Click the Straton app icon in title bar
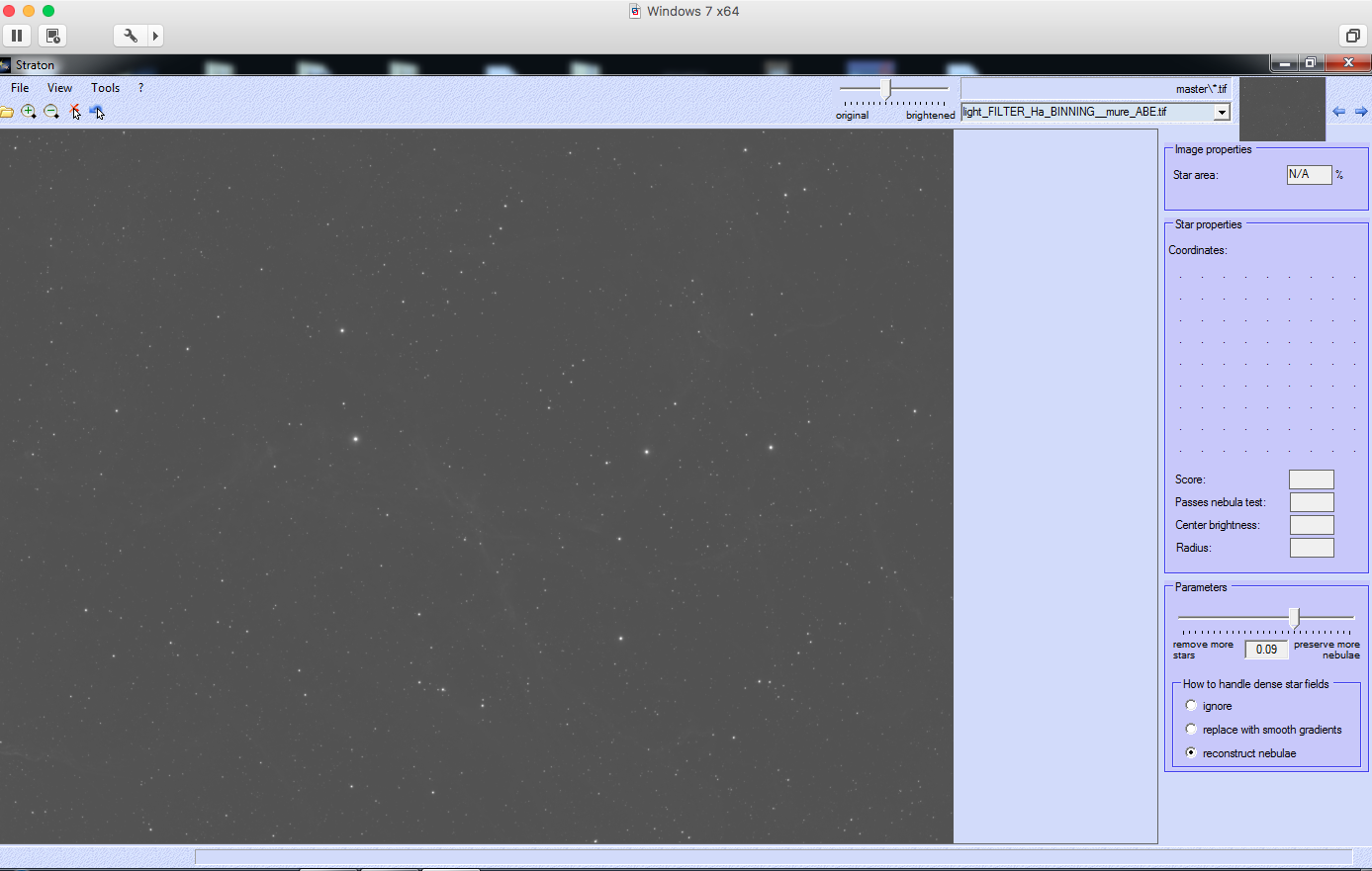The image size is (1372, 871). 5,65
